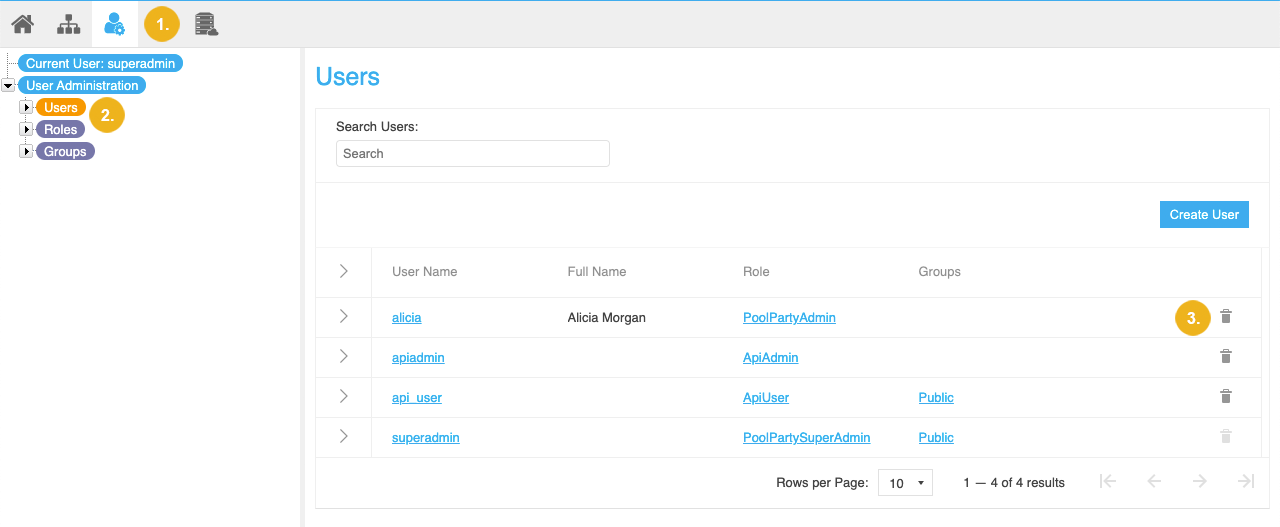Image resolution: width=1280 pixels, height=527 pixels.
Task: Open the hierarchy structure icon in the toolbar
Action: coord(69,24)
